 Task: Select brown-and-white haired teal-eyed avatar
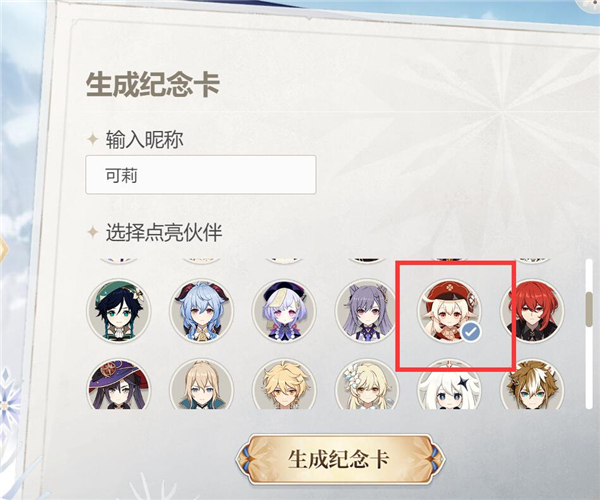(533, 384)
